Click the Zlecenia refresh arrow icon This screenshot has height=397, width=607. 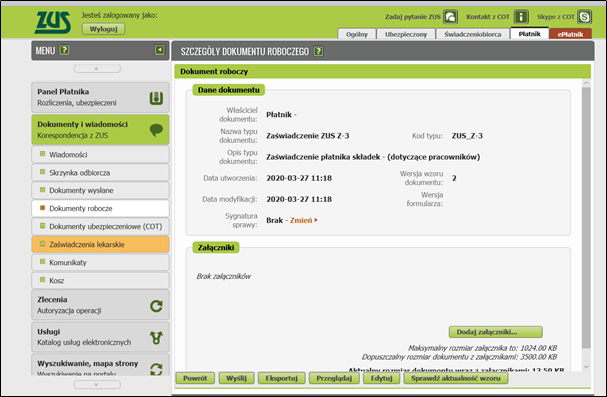coord(156,306)
